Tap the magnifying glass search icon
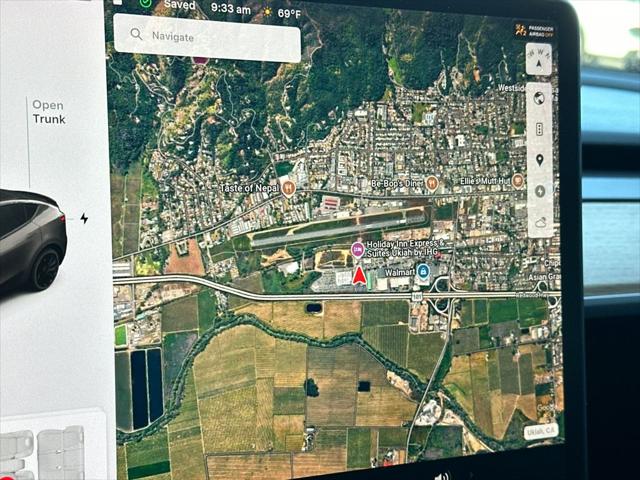 pyautogui.click(x=136, y=34)
